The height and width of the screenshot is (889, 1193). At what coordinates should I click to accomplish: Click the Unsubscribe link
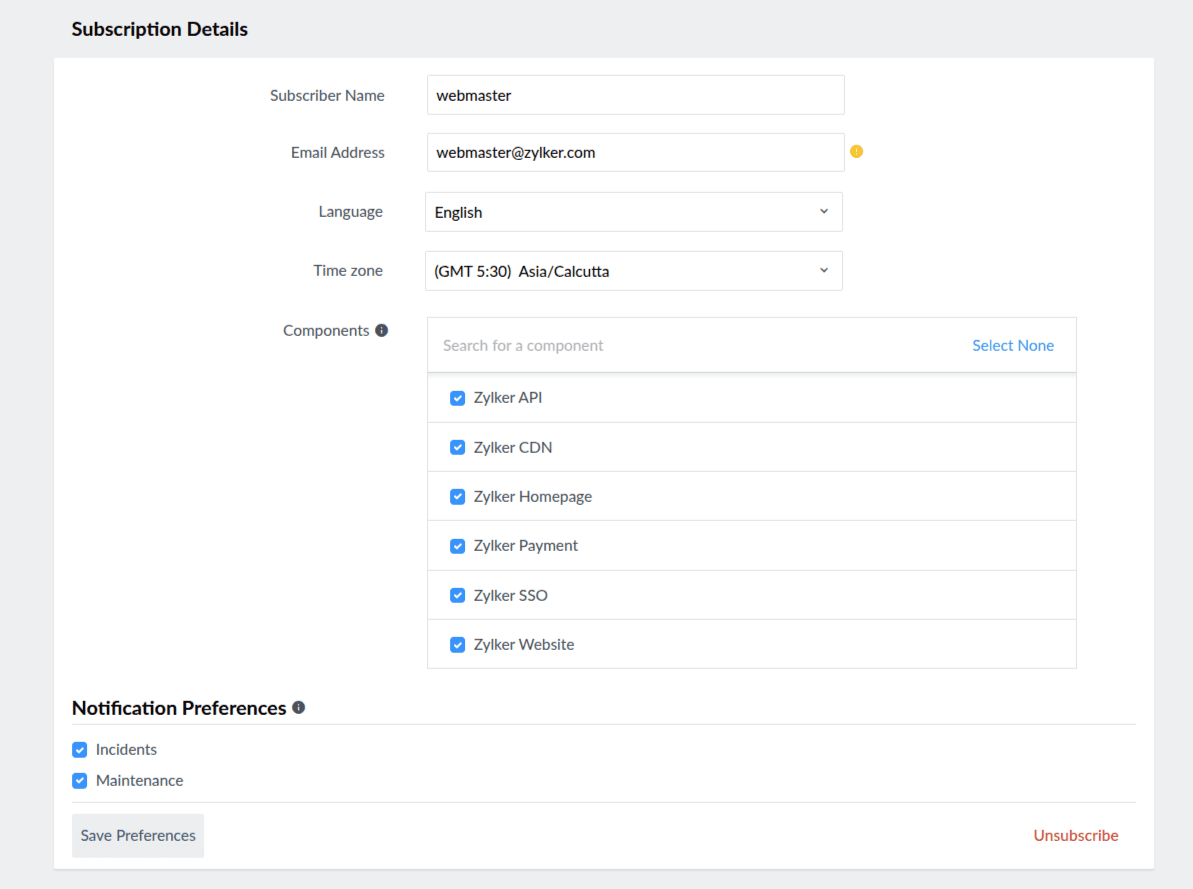(1076, 836)
